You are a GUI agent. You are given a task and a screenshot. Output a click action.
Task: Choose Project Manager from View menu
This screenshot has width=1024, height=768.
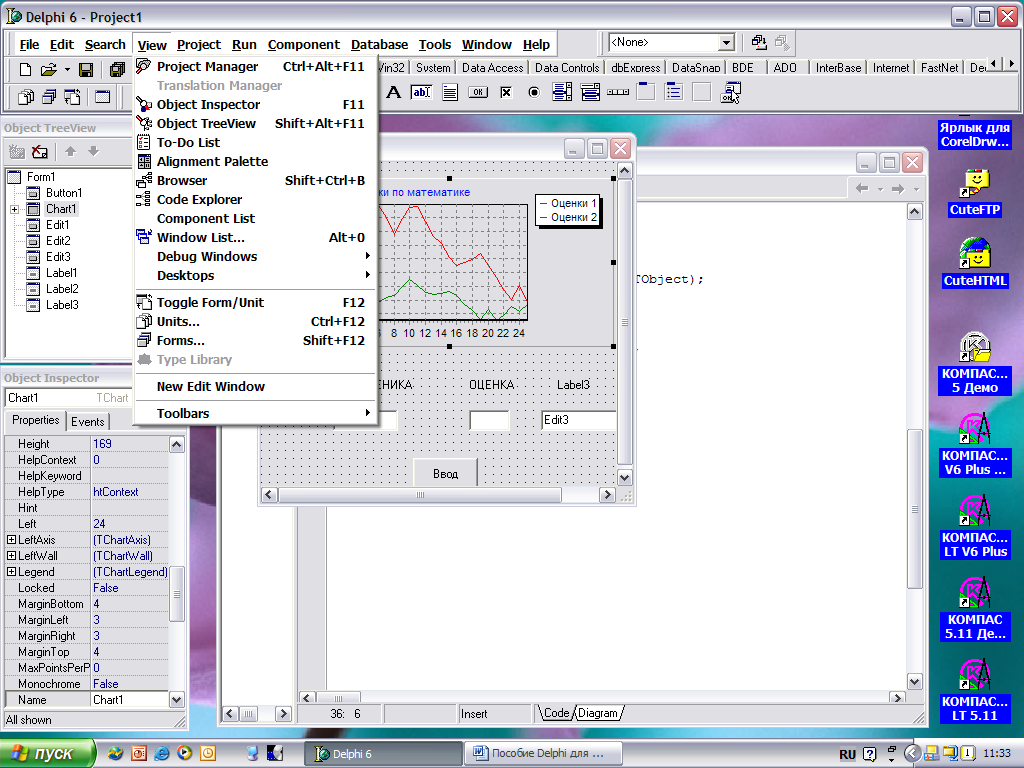(x=255, y=67)
